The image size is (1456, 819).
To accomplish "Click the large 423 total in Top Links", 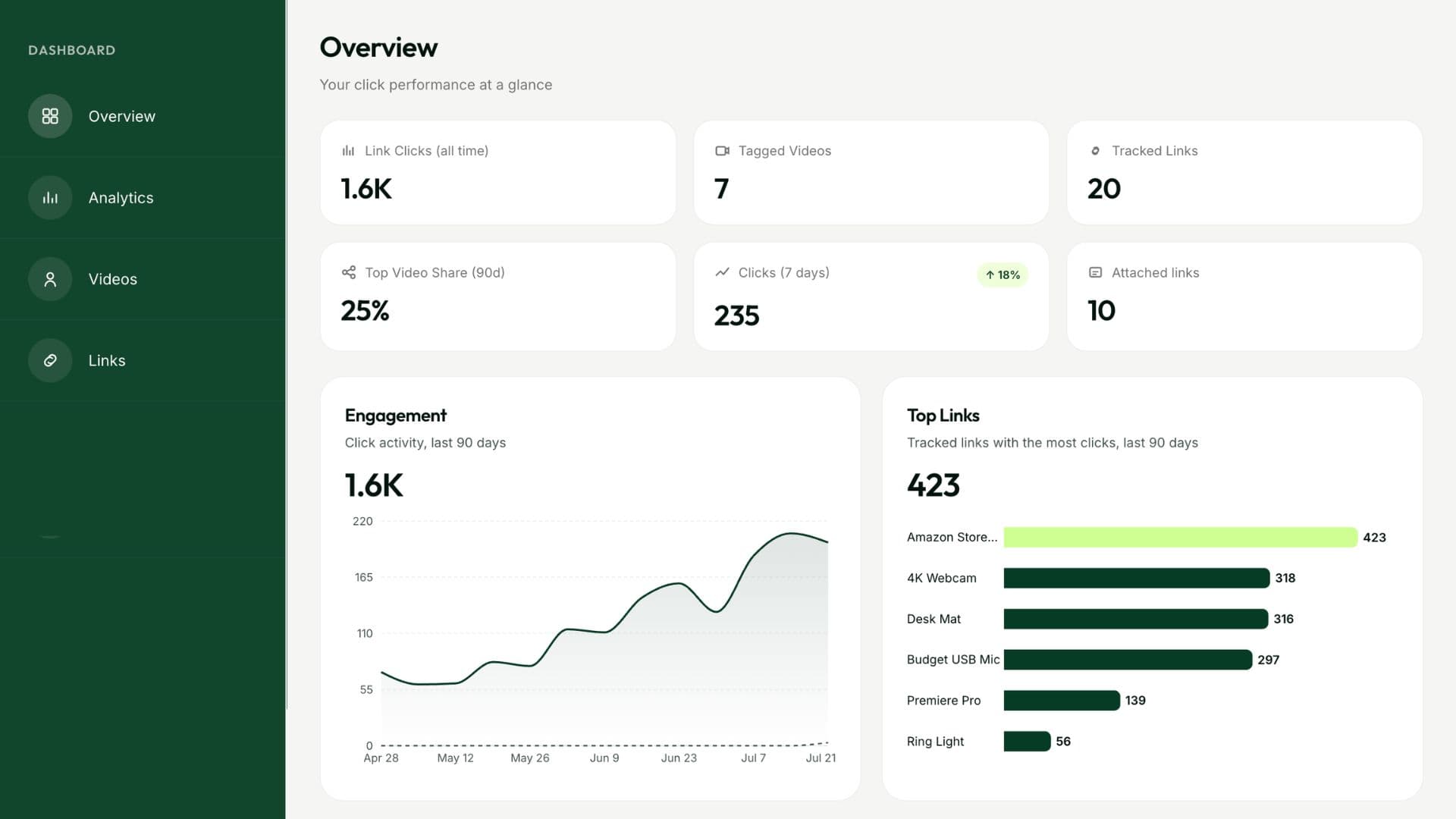I will click(934, 485).
